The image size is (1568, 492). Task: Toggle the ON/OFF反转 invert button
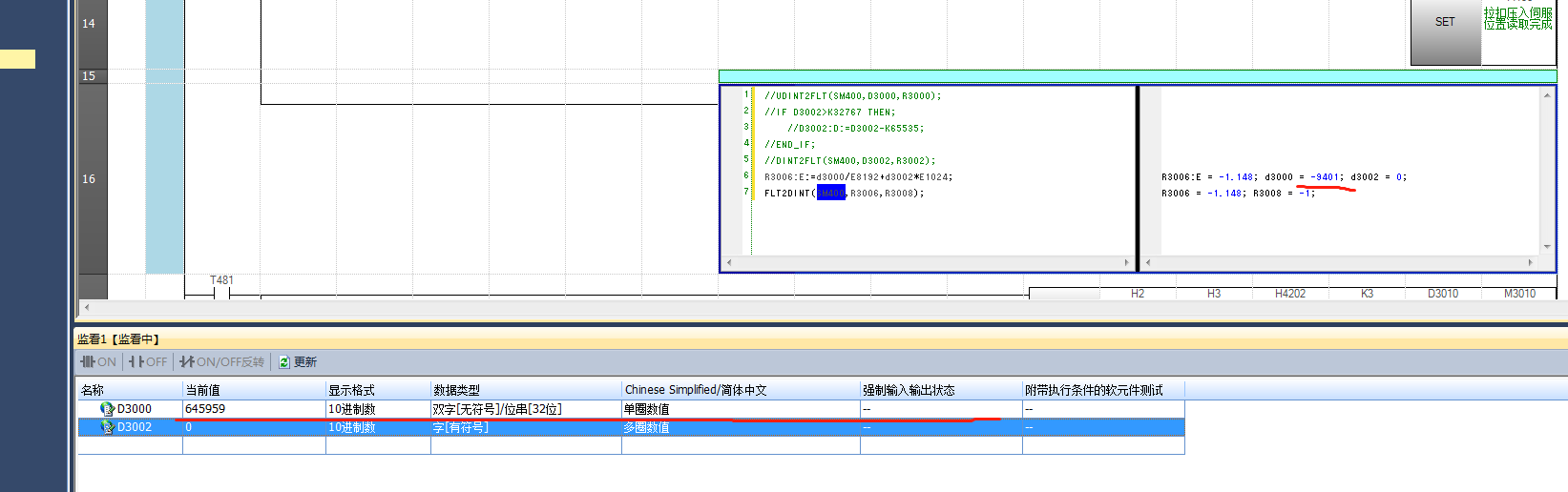[221, 362]
